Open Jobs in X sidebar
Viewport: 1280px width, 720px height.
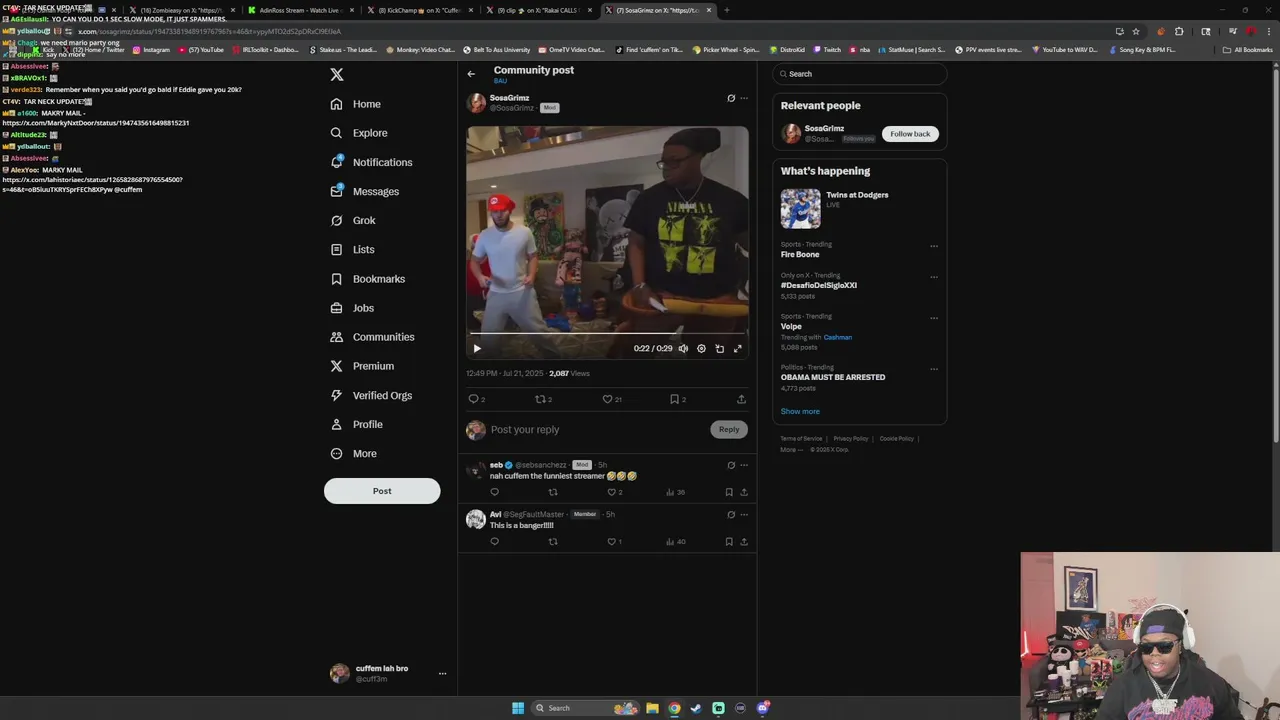[x=352, y=308]
